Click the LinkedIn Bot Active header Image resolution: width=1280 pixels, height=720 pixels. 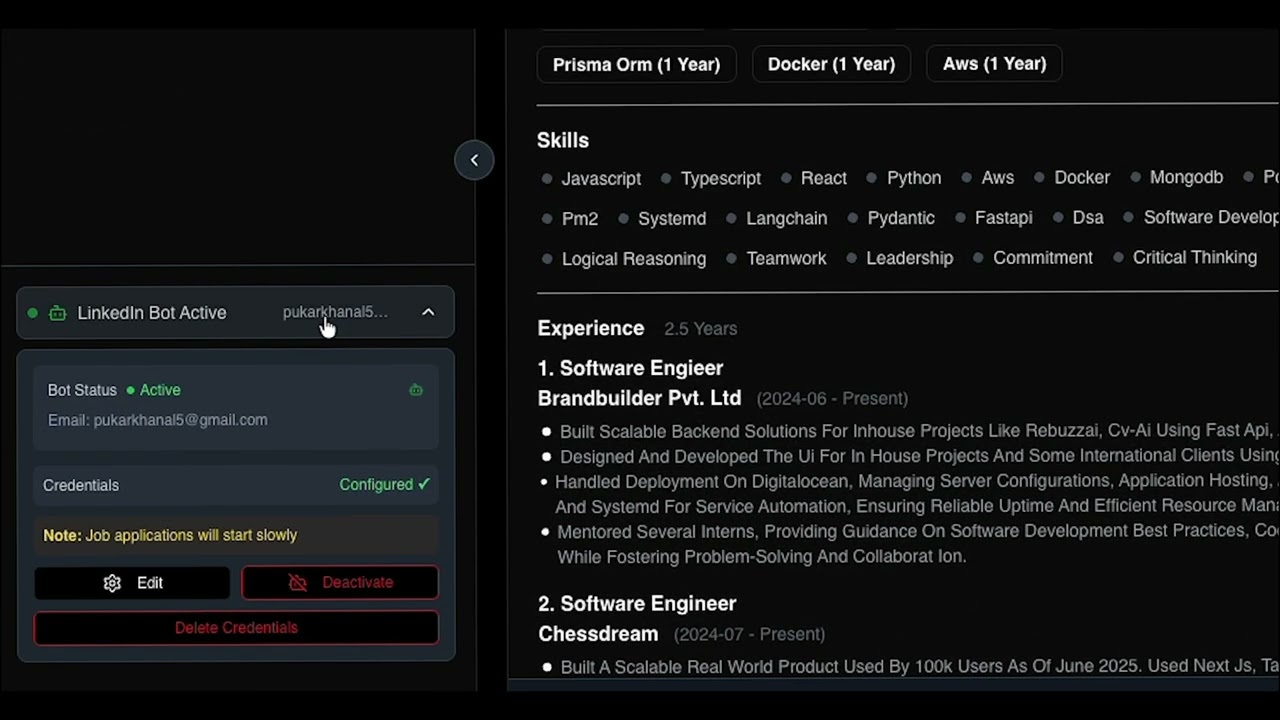click(152, 313)
